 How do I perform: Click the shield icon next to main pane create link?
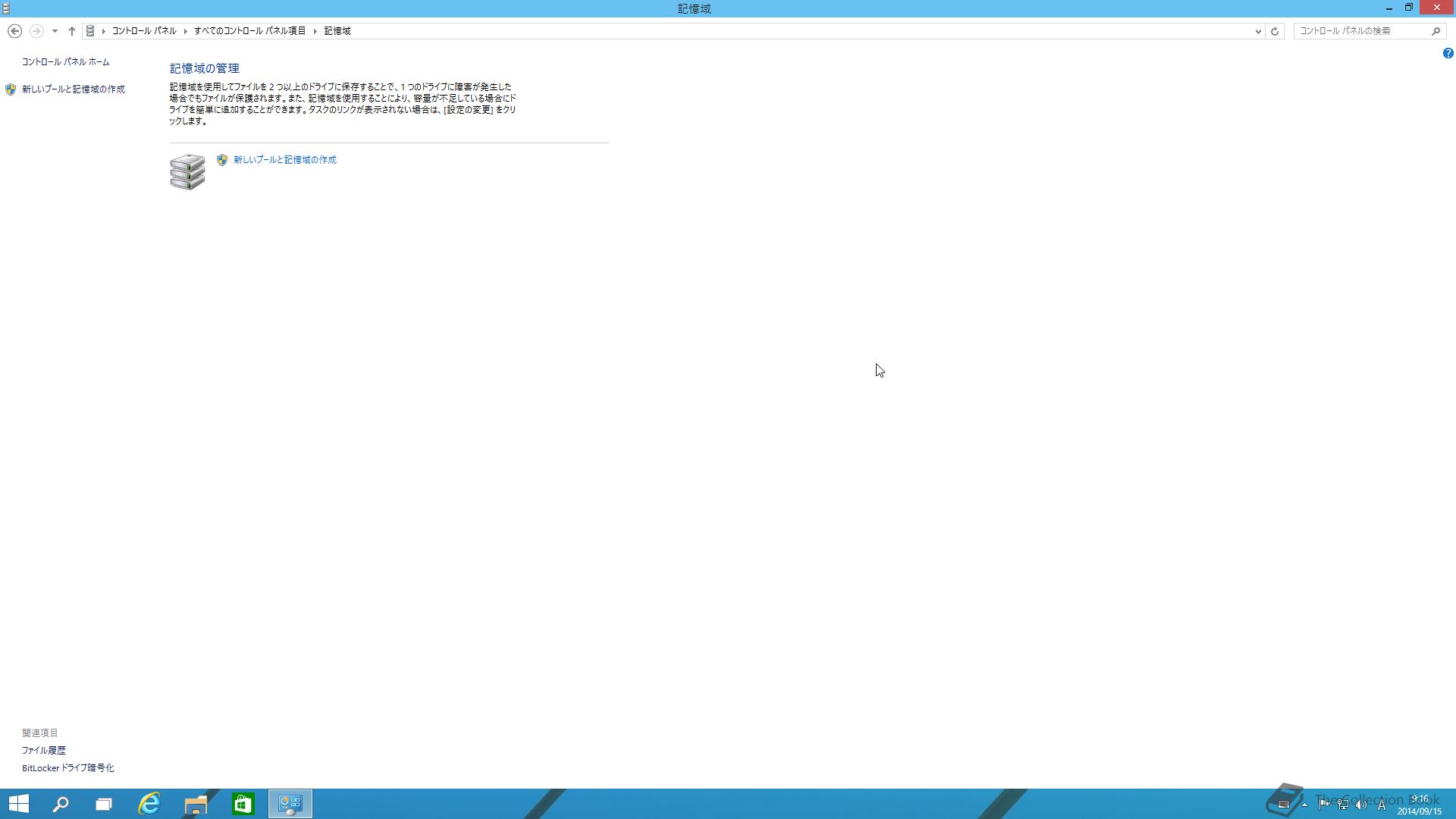(222, 160)
